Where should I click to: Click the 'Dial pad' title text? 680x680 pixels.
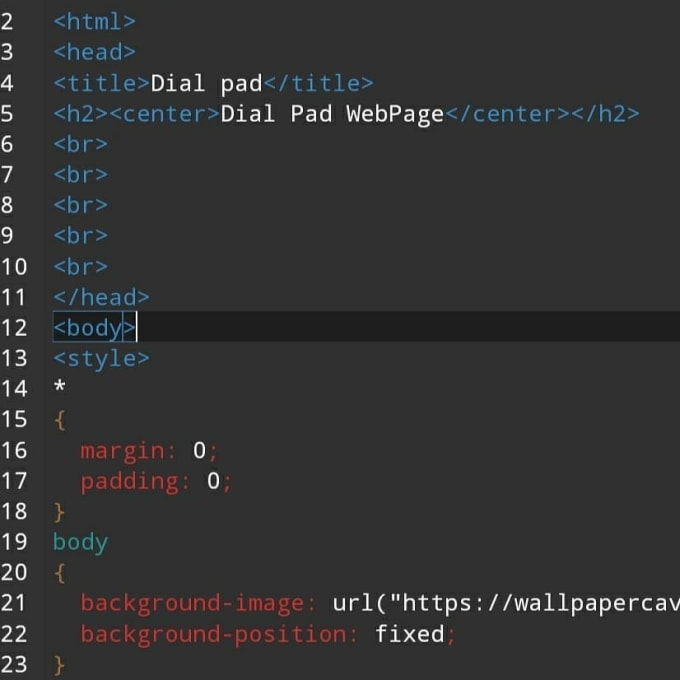coord(206,83)
